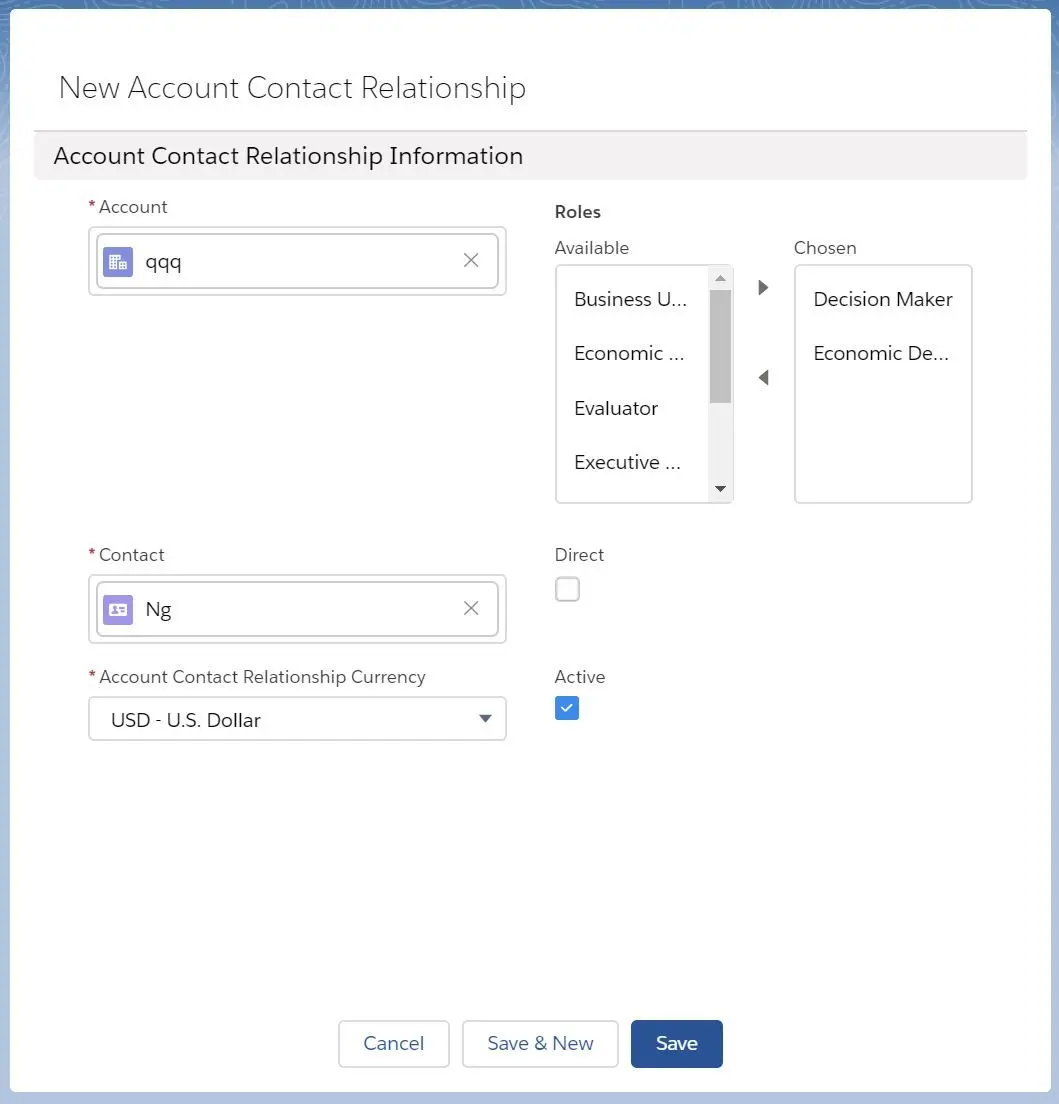Select Decision Maker in Chosen roles

[883, 299]
